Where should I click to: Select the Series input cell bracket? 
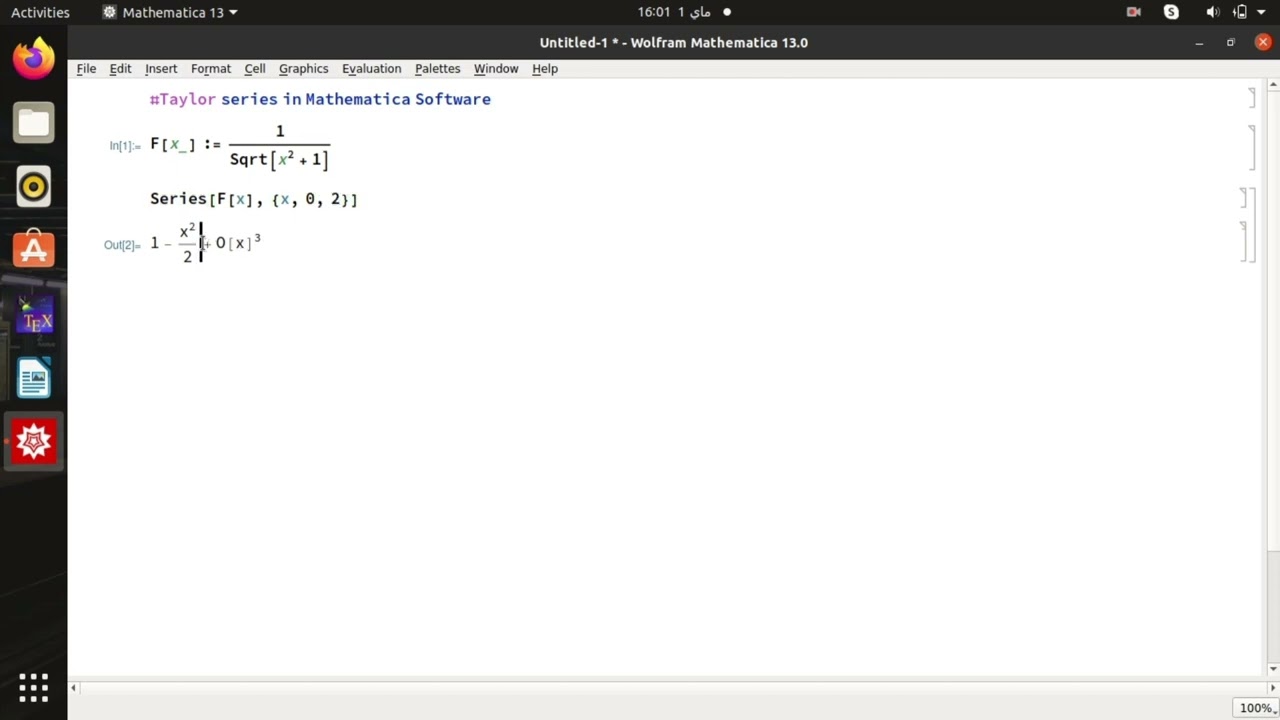(1243, 198)
